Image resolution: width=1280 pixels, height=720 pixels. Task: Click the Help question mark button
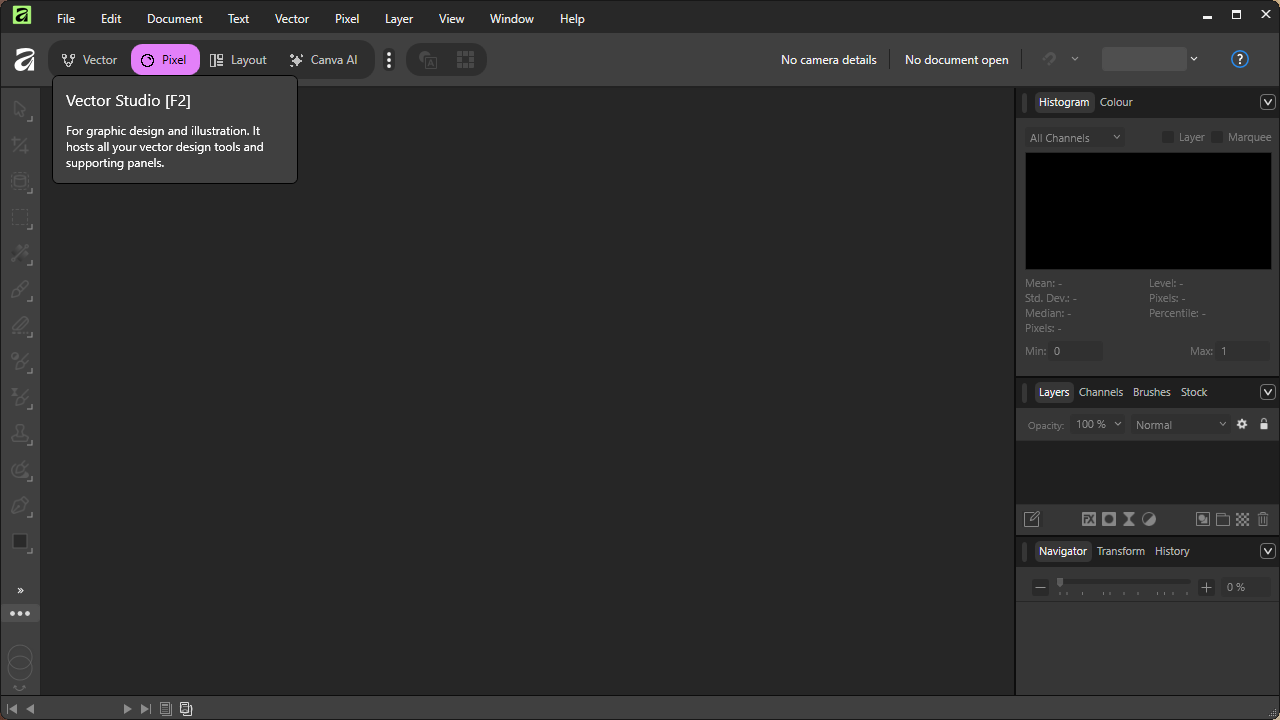(x=1239, y=59)
